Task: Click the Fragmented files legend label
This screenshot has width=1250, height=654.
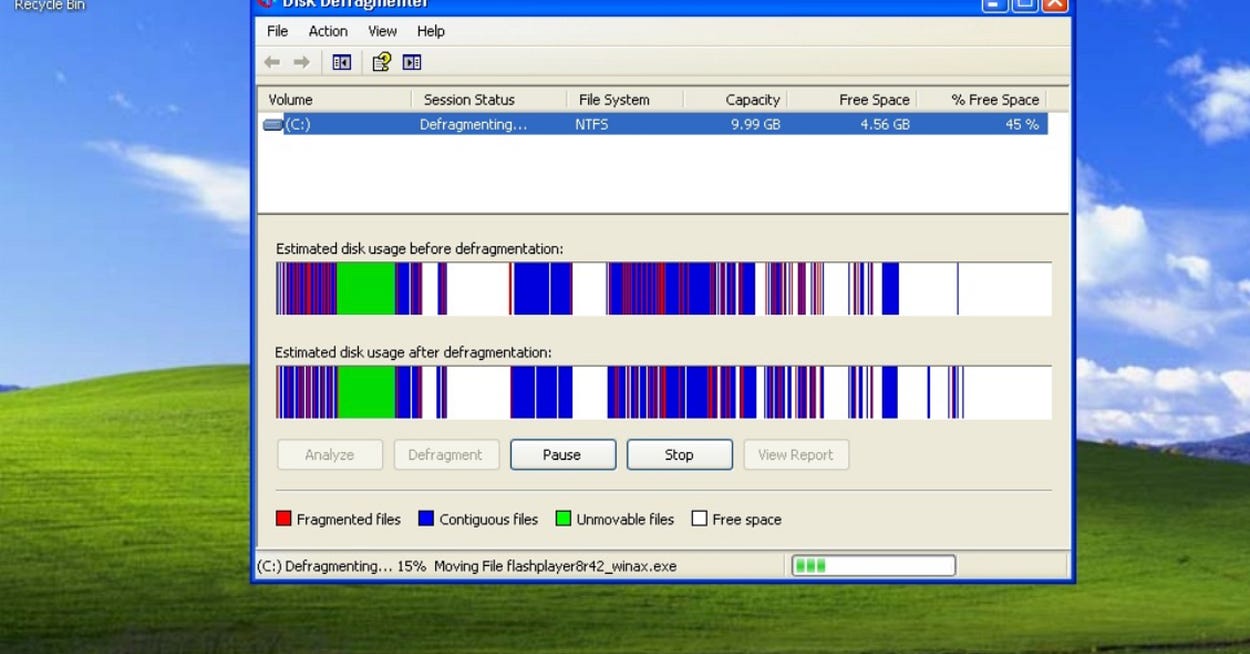Action: [348, 519]
